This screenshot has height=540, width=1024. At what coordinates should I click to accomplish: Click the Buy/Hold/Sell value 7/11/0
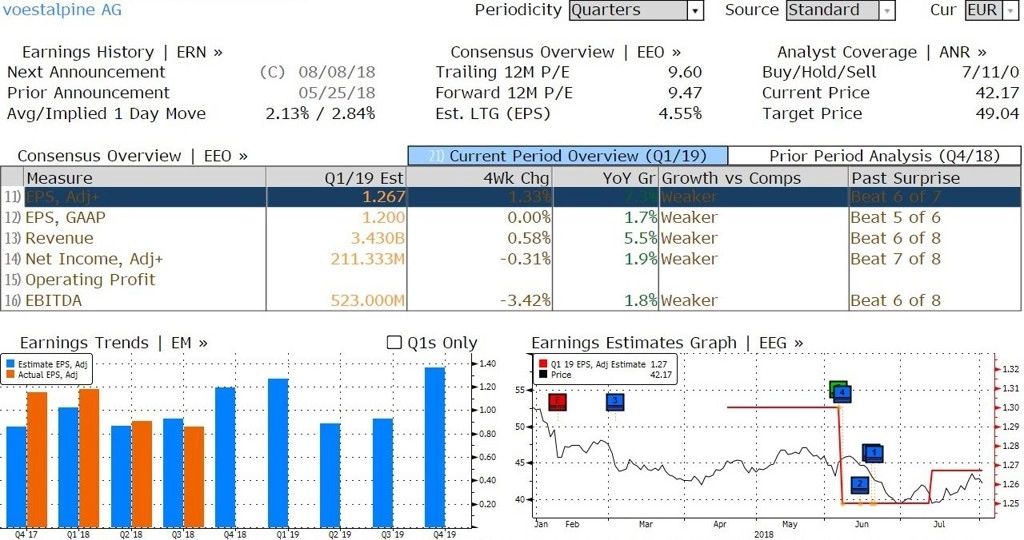[x=990, y=72]
